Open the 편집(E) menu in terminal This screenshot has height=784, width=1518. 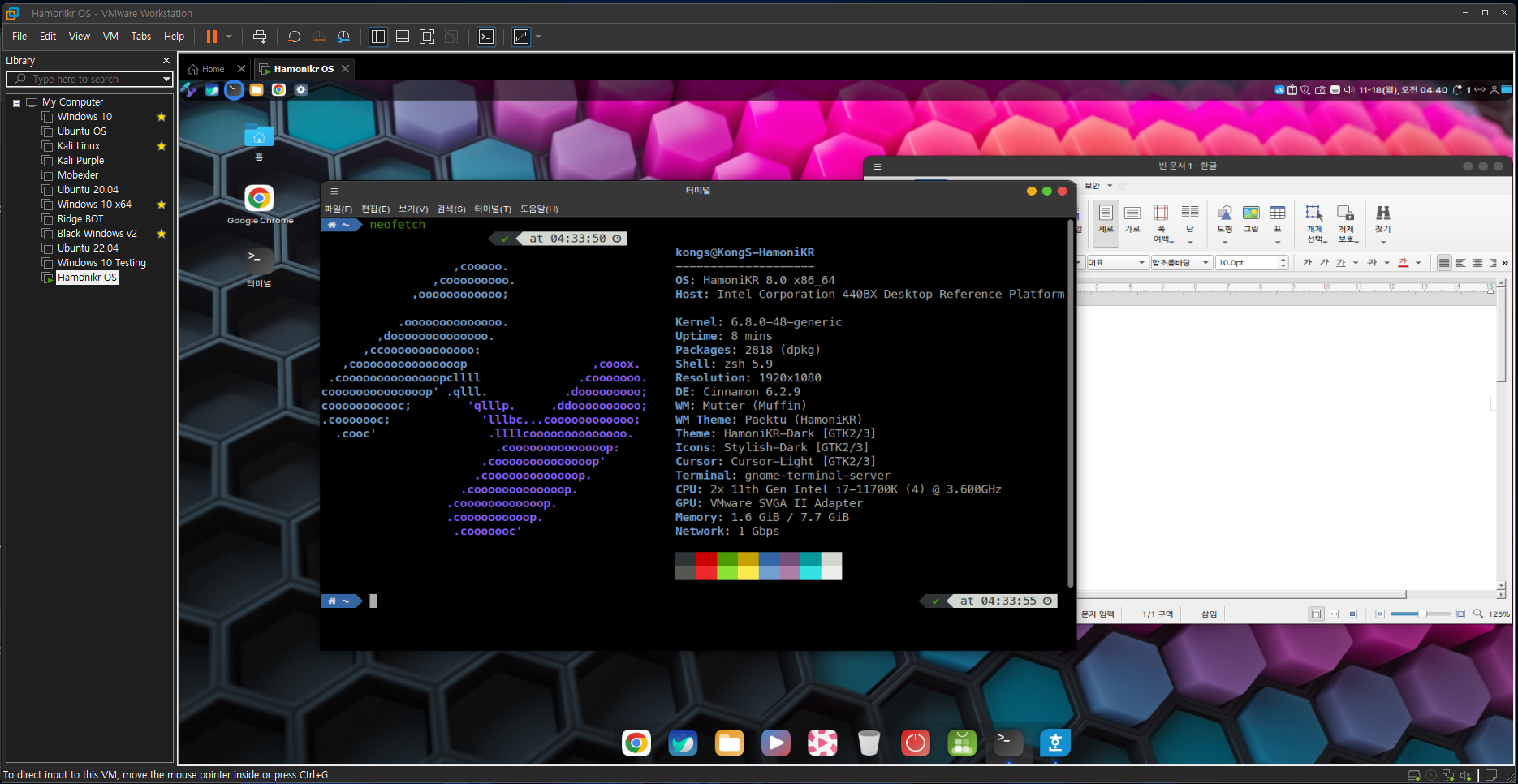pyautogui.click(x=375, y=209)
